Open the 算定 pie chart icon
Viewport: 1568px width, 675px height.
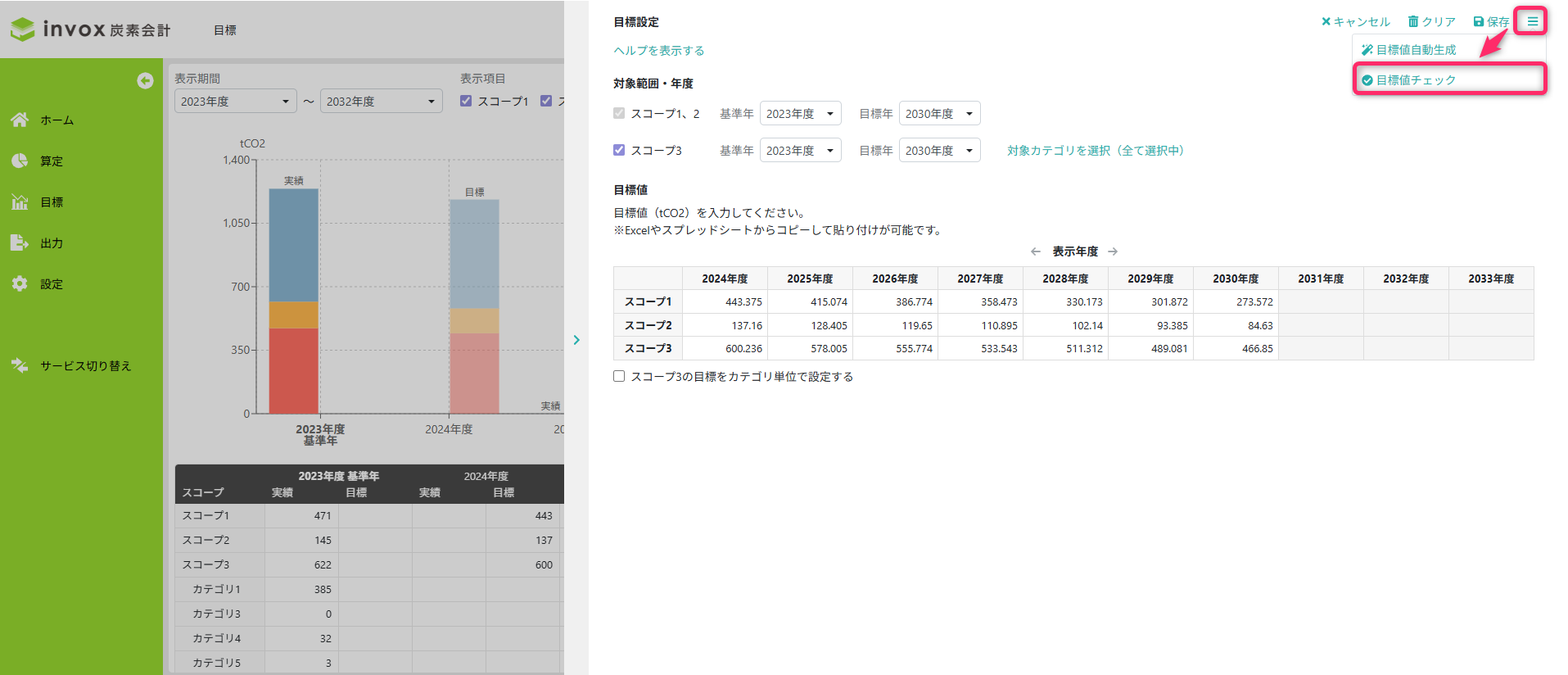pos(20,161)
